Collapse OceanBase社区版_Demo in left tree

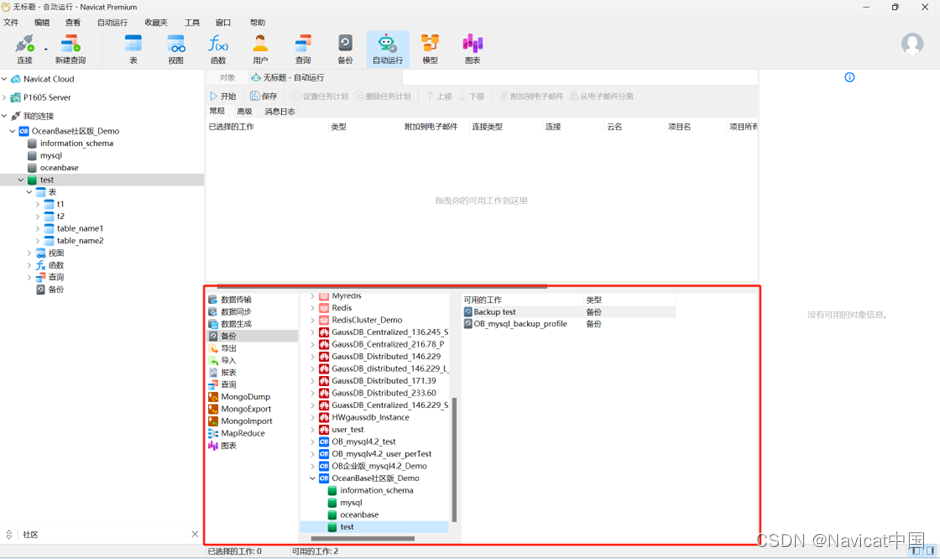(13, 131)
